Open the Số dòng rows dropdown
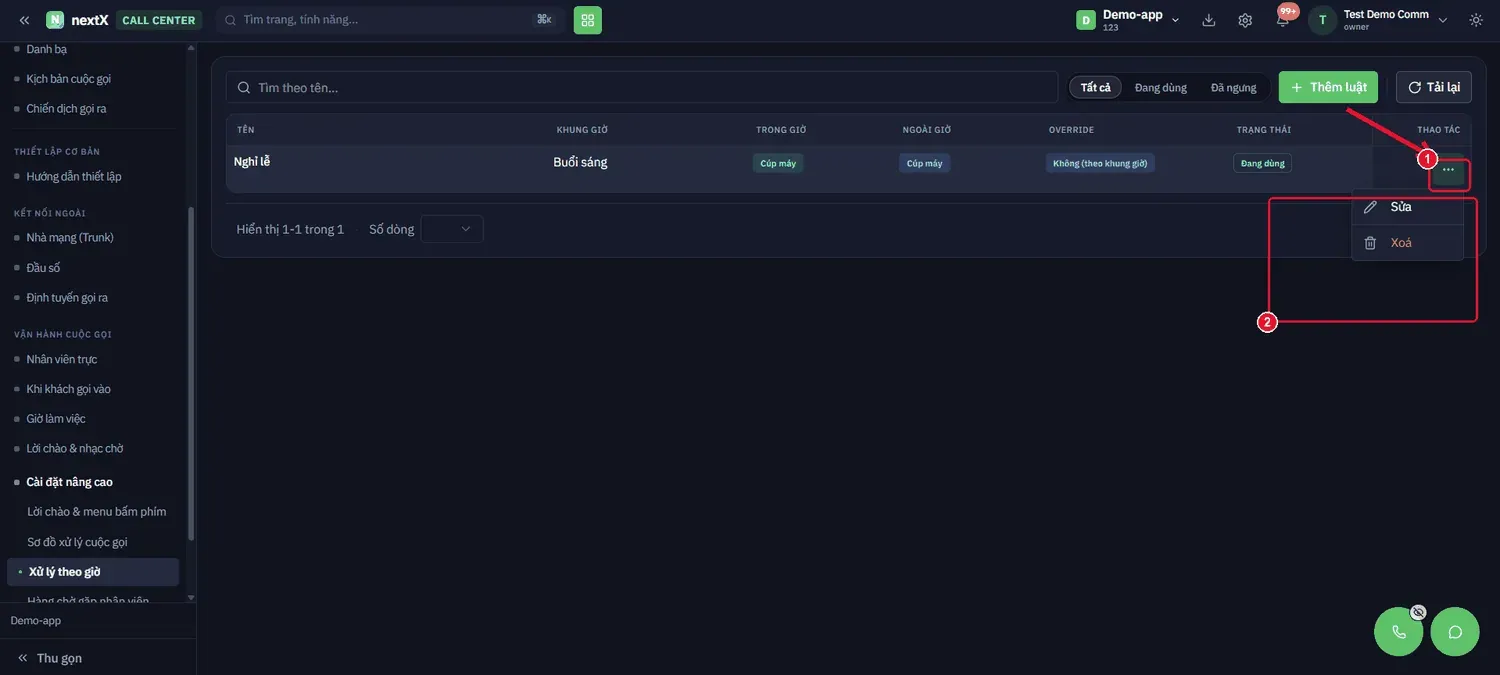Image resolution: width=1500 pixels, height=675 pixels. point(452,229)
